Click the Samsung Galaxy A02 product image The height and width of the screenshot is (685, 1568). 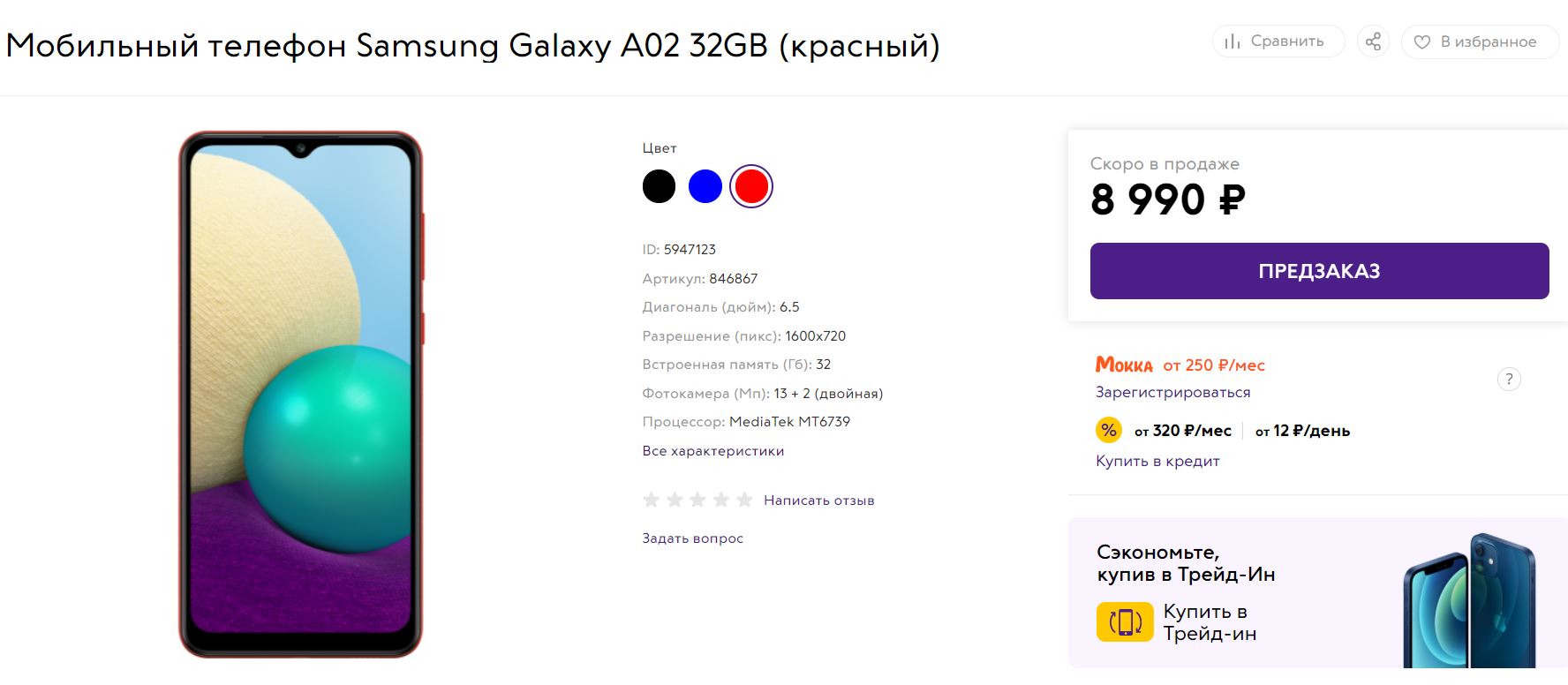pos(301,395)
